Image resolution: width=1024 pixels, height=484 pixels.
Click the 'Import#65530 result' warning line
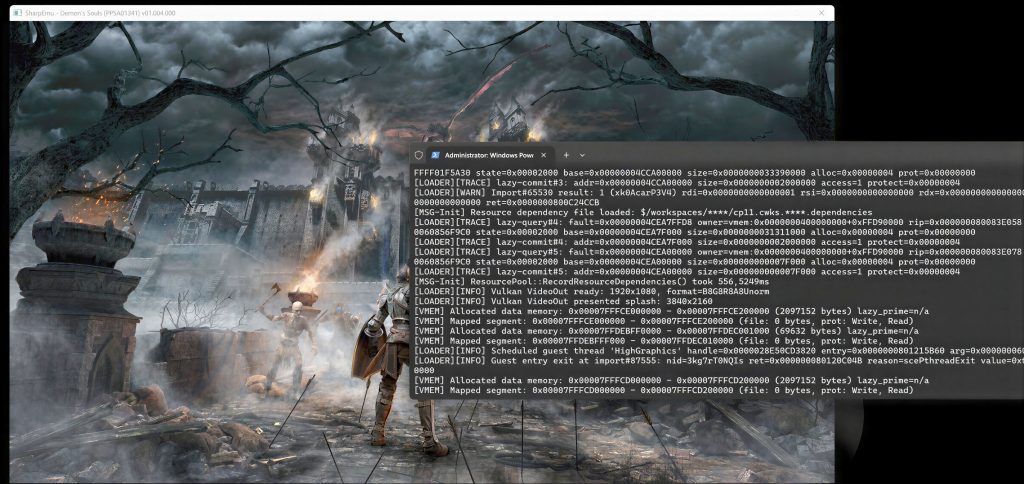point(718,193)
